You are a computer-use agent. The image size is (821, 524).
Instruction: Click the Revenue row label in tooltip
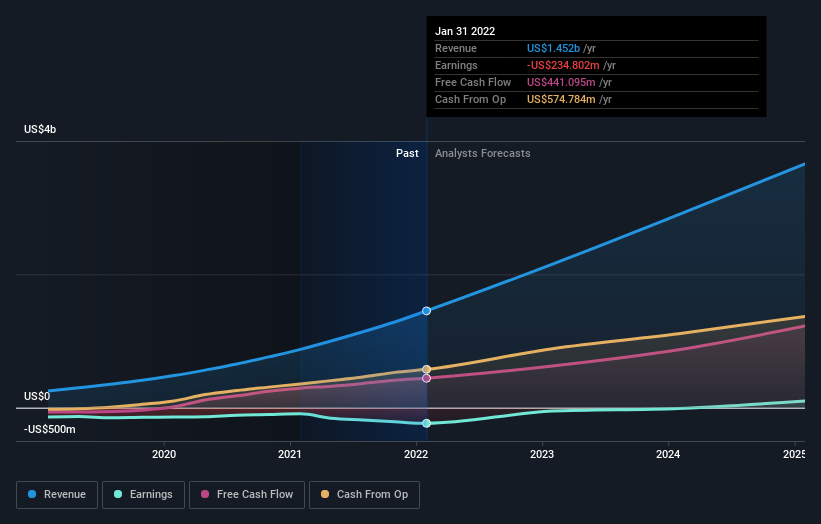[456, 48]
